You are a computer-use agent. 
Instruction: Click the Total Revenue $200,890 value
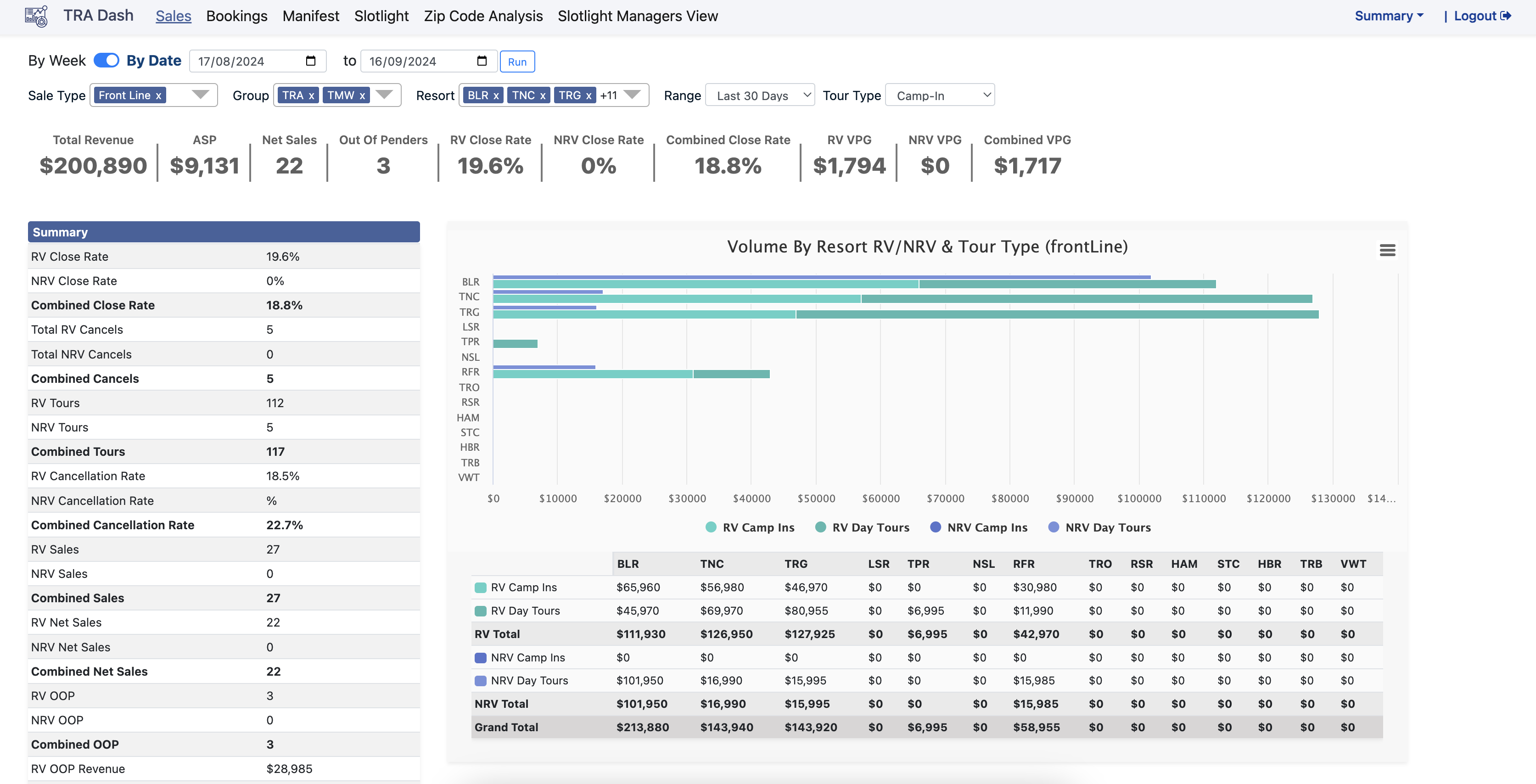[93, 166]
